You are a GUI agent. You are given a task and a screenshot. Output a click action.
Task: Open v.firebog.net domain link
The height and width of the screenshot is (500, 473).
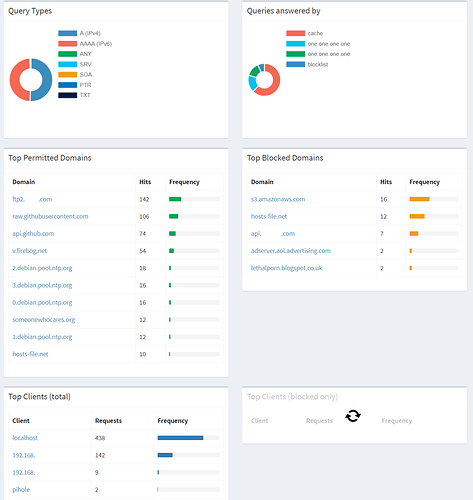click(x=30, y=251)
